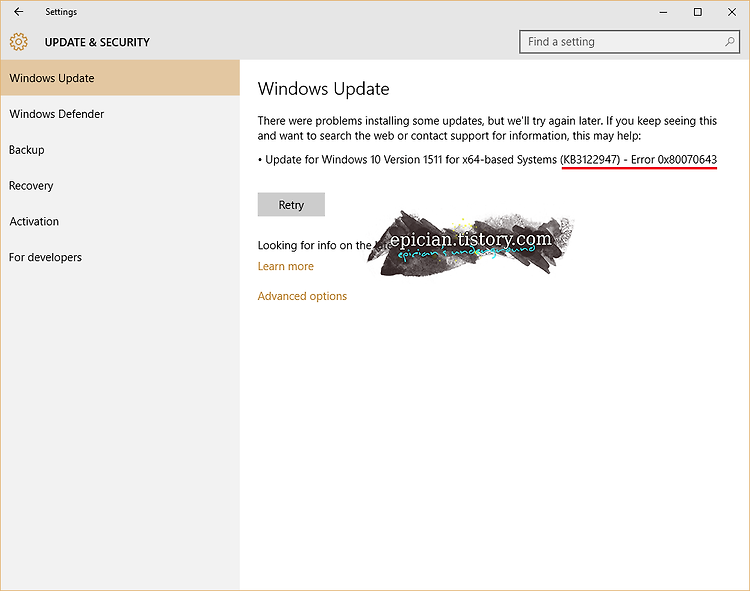The width and height of the screenshot is (750, 591).
Task: Open For developers settings
Action: point(120,257)
